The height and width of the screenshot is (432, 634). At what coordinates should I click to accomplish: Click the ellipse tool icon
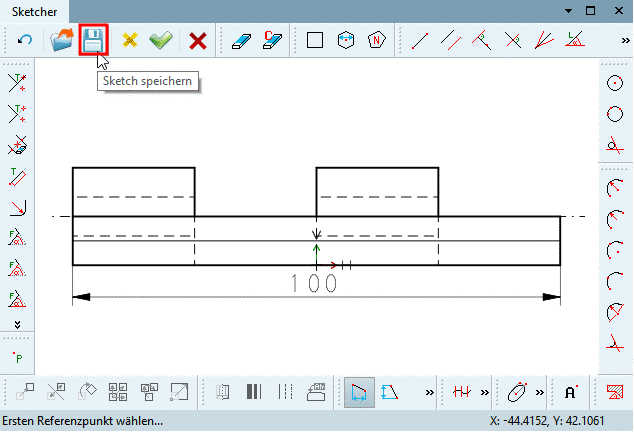click(x=517, y=392)
